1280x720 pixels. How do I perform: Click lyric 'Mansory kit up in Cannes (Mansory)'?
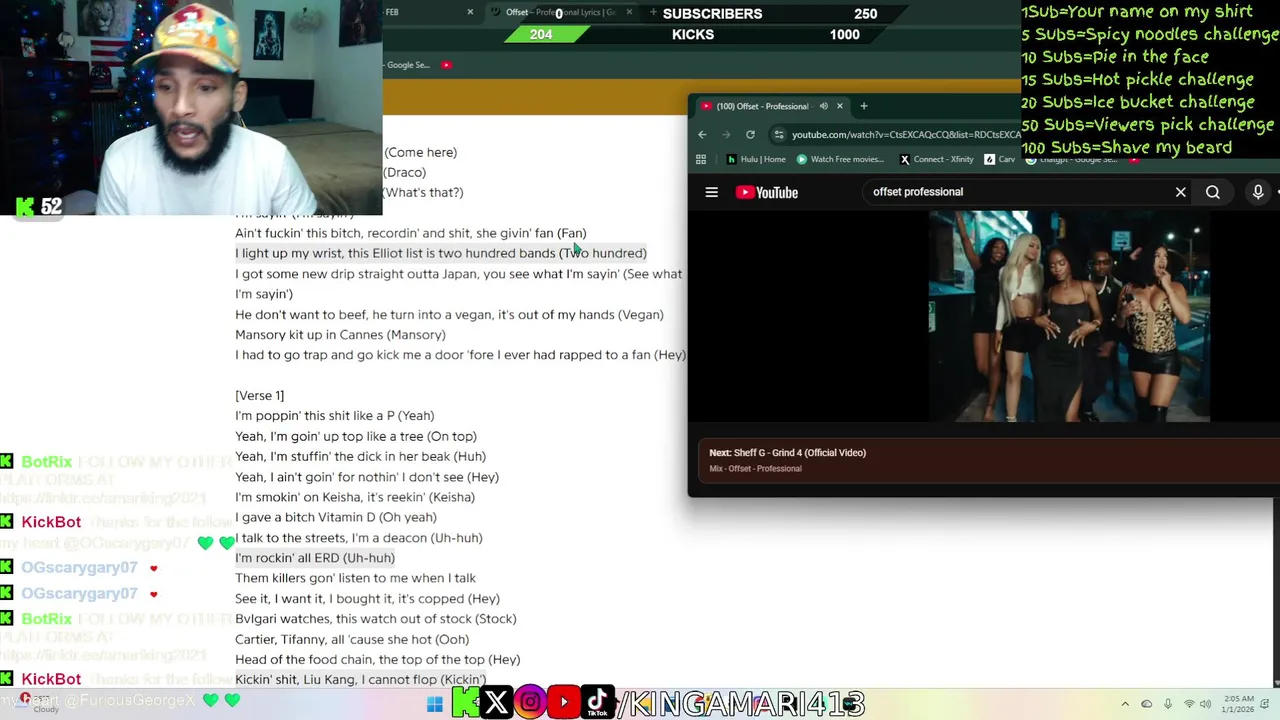coord(341,335)
